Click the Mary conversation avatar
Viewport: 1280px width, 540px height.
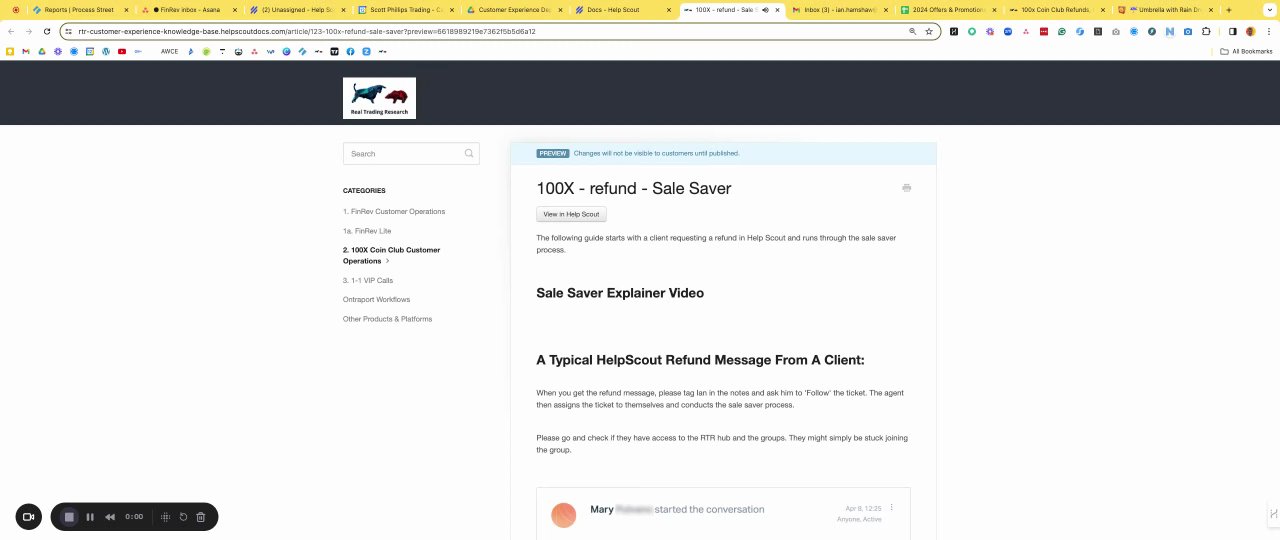tap(564, 515)
